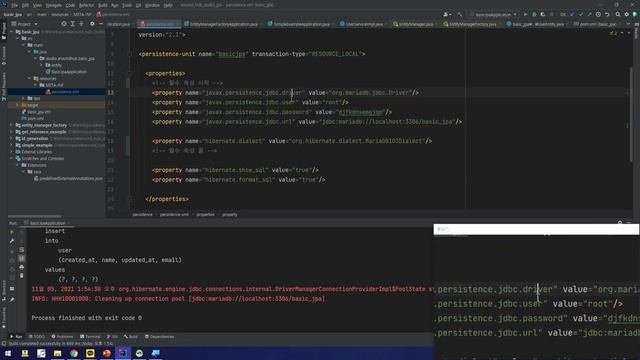
Task: Hide the Project panel with minus icon
Action: 100,24
